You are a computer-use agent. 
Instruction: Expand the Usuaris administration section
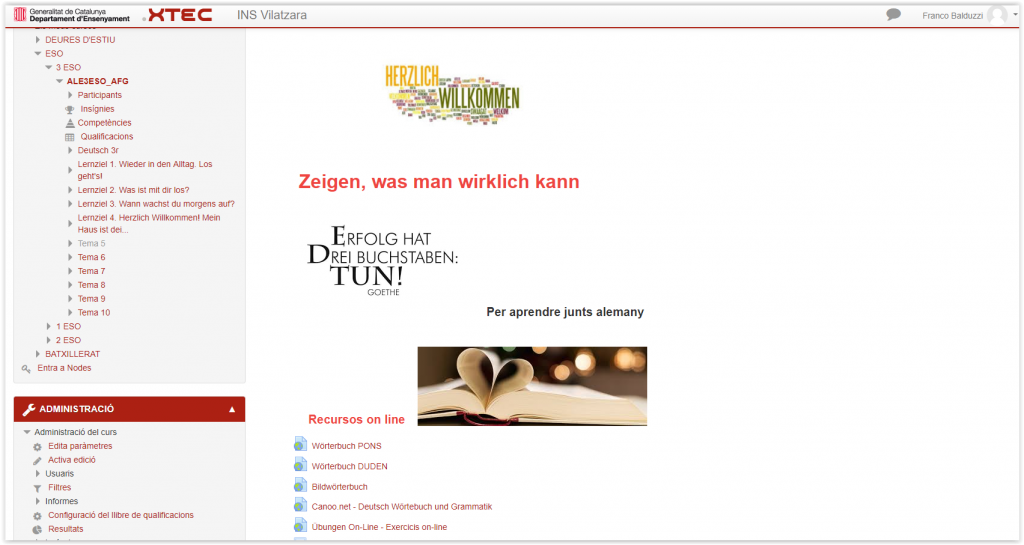(38, 474)
